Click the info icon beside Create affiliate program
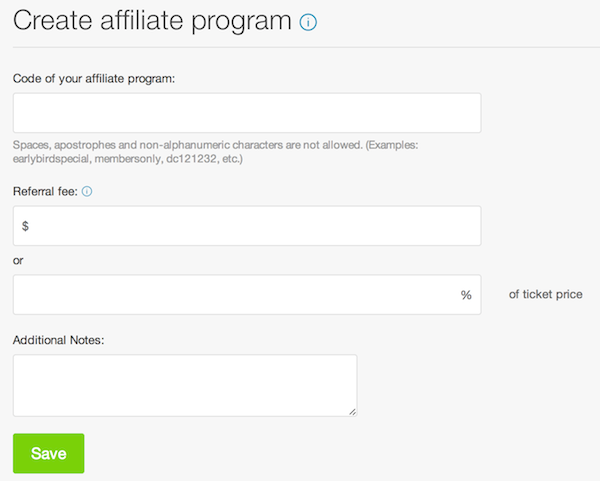This screenshot has width=600, height=481. click(x=308, y=22)
